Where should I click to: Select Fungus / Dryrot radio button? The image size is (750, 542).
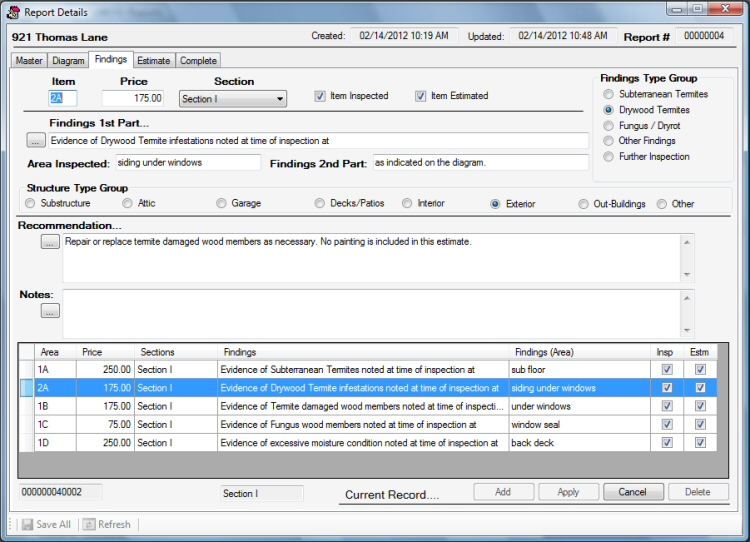[x=608, y=126]
